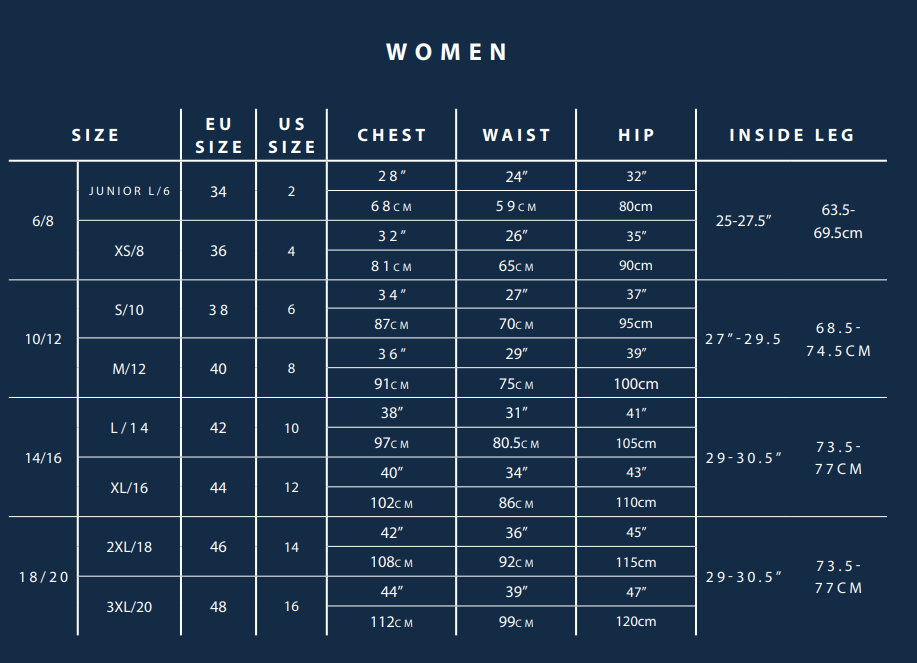Click the WOMEN heading title
This screenshot has width=917, height=663.
click(447, 52)
